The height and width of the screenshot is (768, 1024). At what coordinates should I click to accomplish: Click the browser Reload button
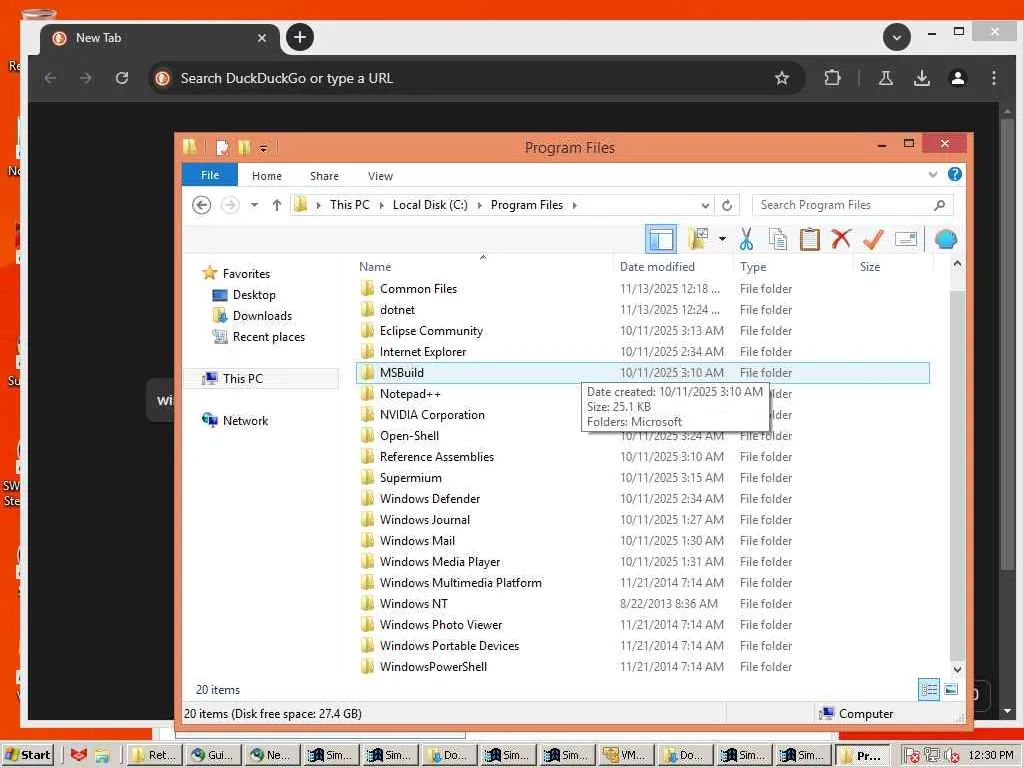[x=121, y=78]
